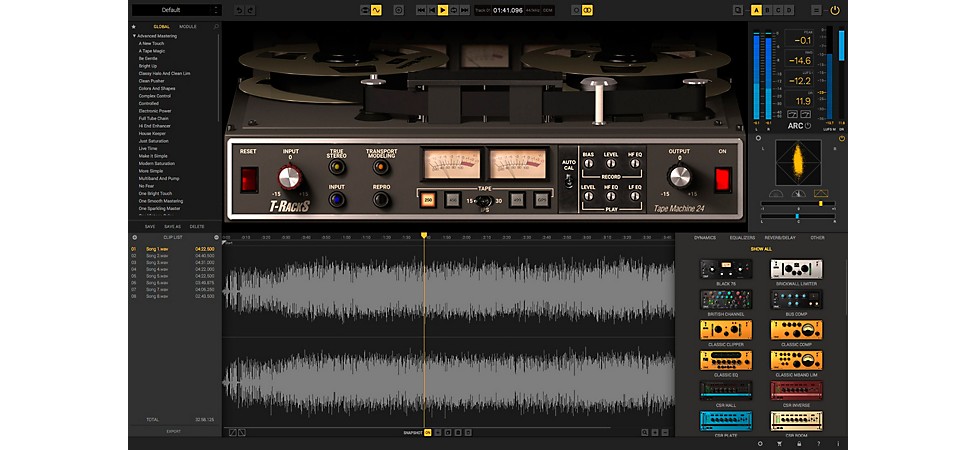This screenshot has height=450, width=976.
Task: Select the 250 tape type button
Action: point(428,200)
